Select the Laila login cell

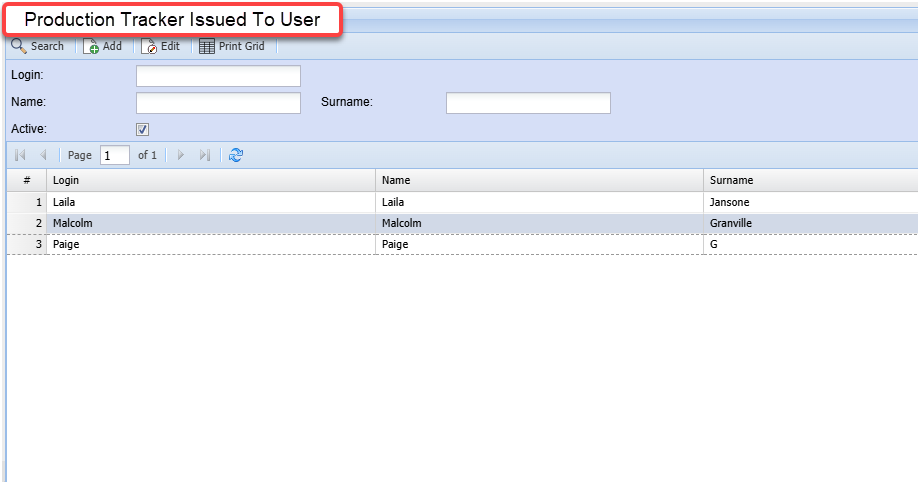pos(211,202)
